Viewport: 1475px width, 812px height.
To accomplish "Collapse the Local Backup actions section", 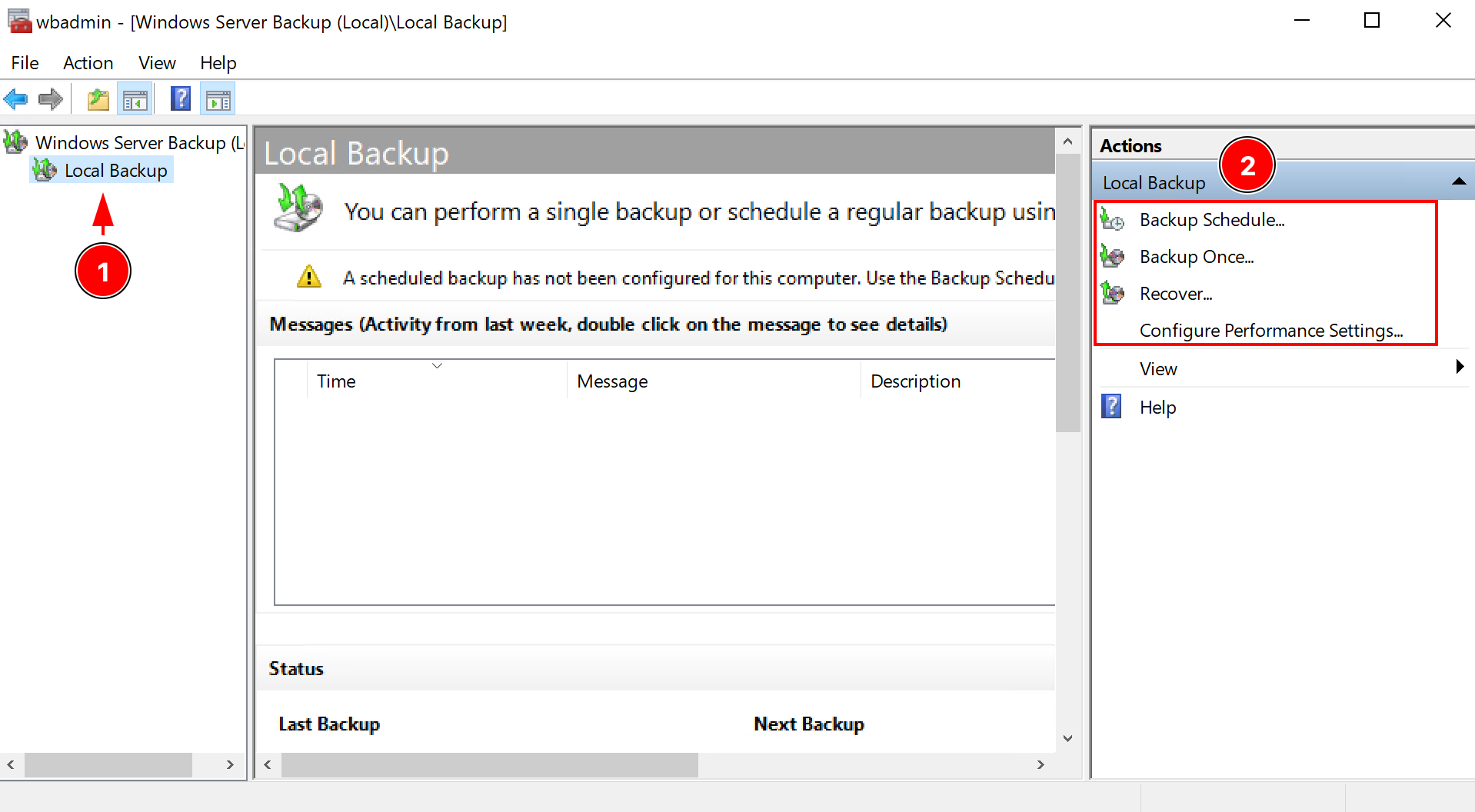I will tap(1458, 181).
